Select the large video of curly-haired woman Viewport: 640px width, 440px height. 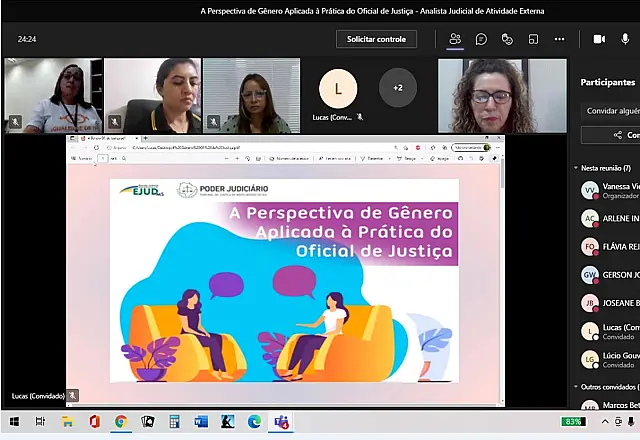point(502,96)
